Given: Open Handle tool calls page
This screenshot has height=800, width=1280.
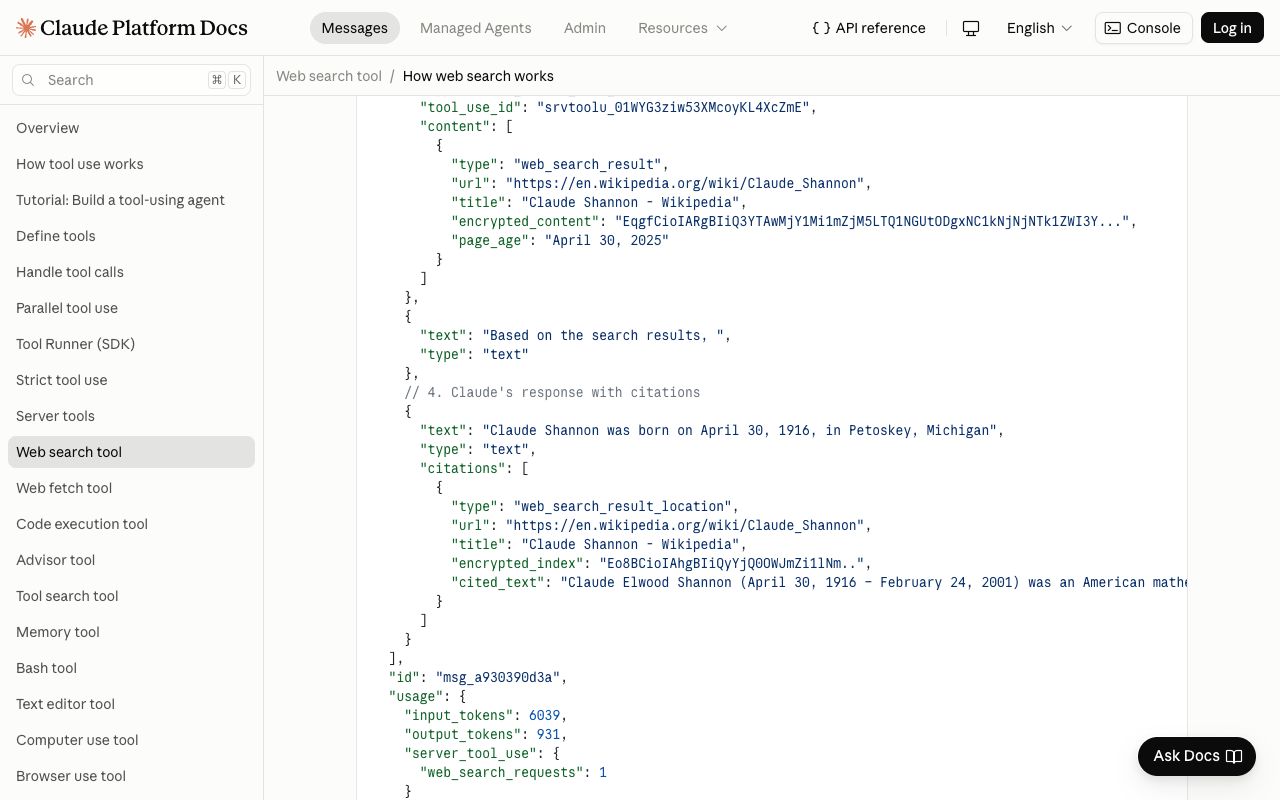Looking at the screenshot, I should tap(131, 272).
